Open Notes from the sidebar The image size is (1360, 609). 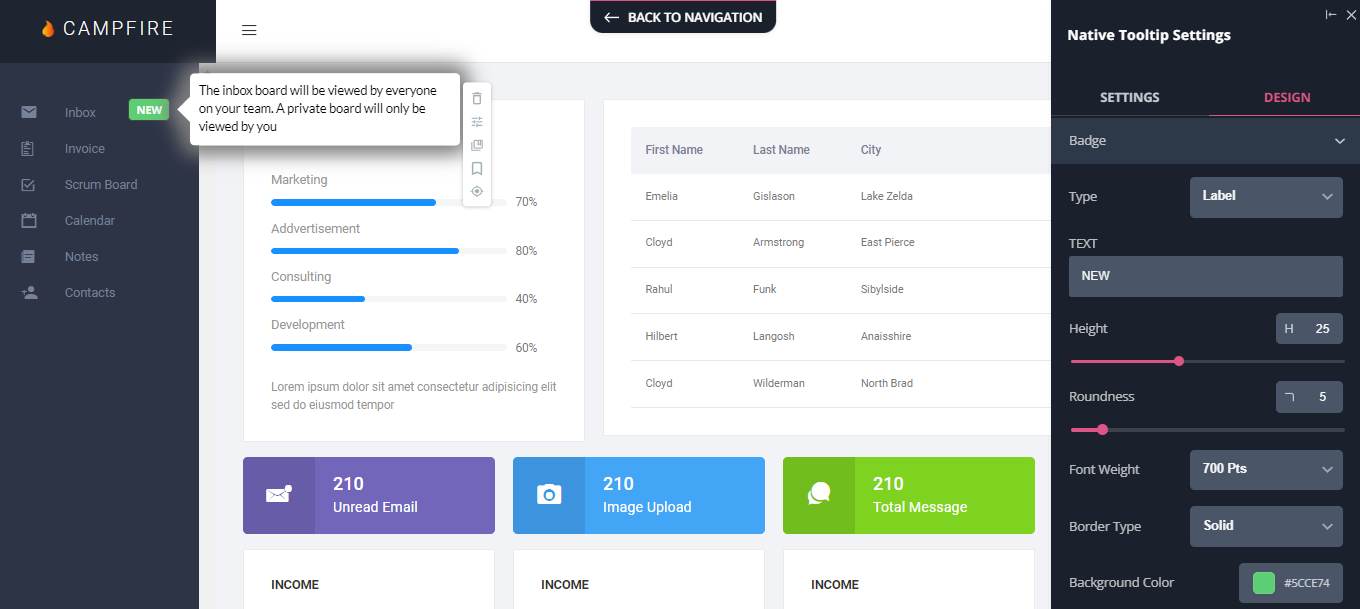pos(28,256)
